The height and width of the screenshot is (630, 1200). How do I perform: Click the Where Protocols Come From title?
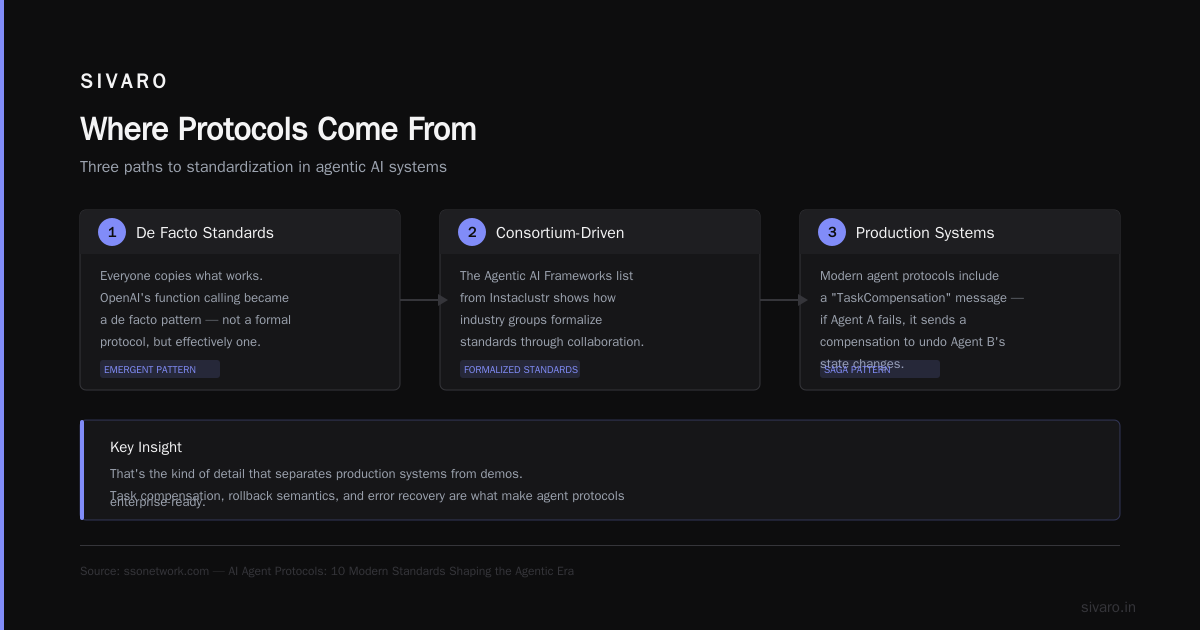(x=278, y=129)
